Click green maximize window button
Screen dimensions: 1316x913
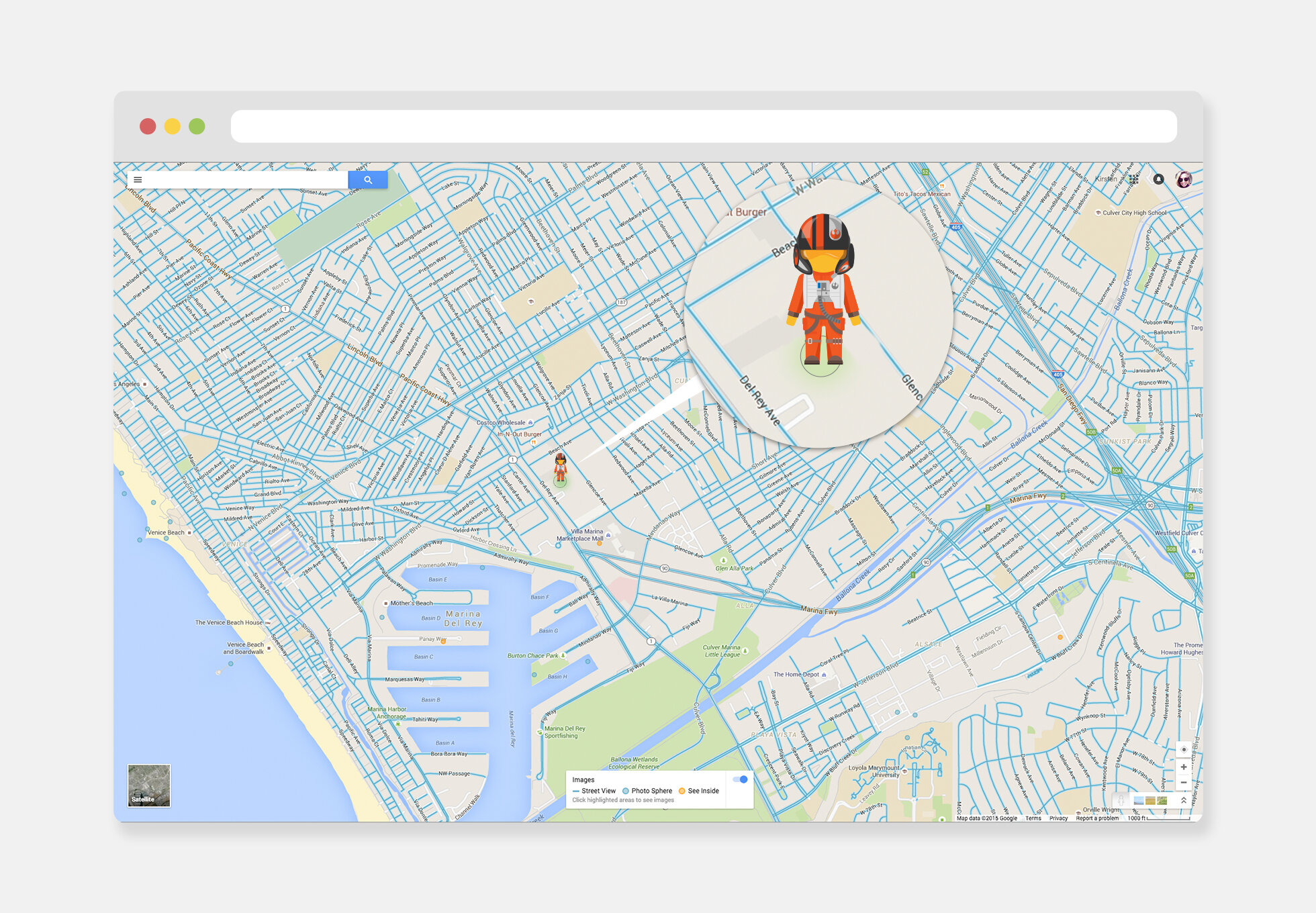(x=197, y=126)
